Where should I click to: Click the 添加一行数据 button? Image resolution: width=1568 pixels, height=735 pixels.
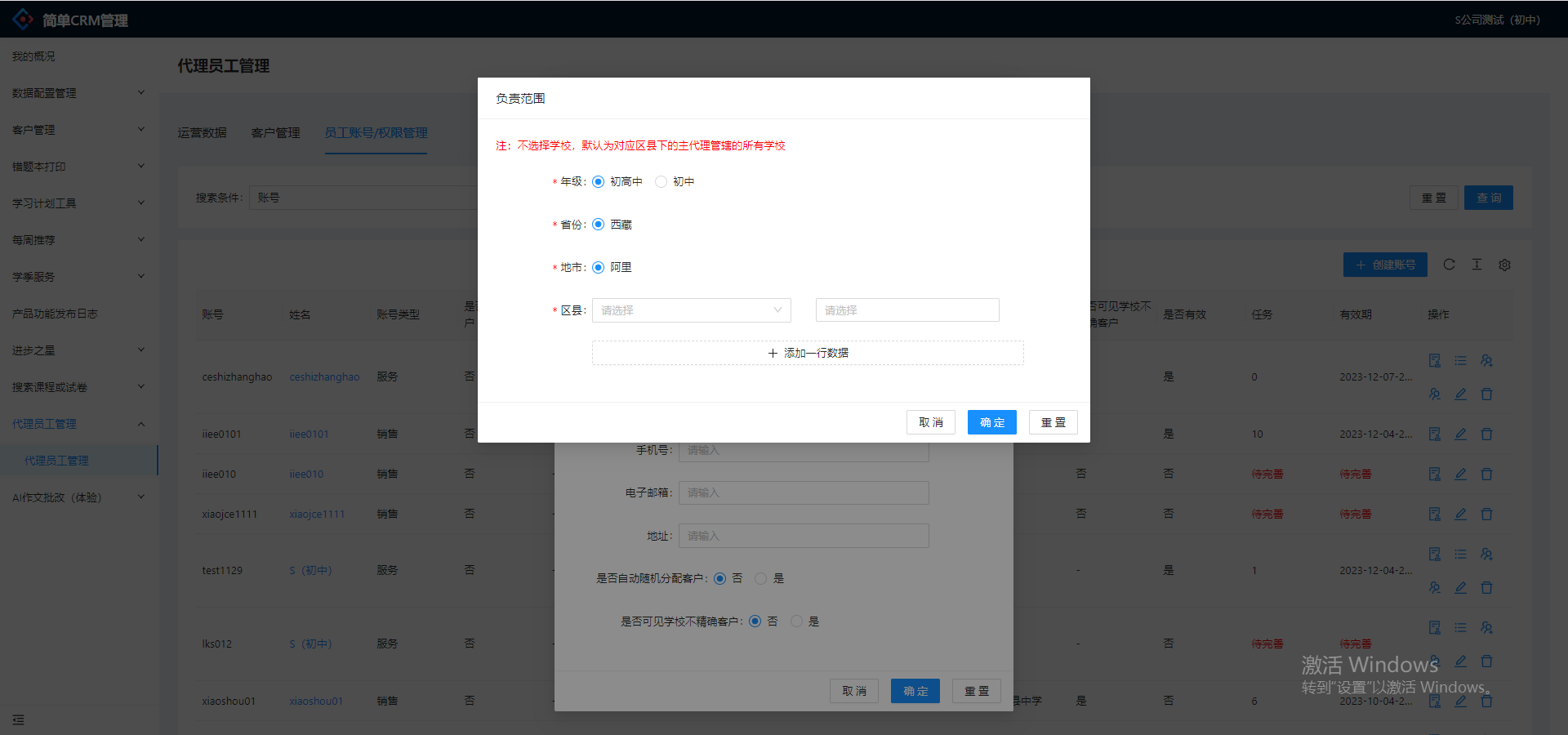click(807, 353)
